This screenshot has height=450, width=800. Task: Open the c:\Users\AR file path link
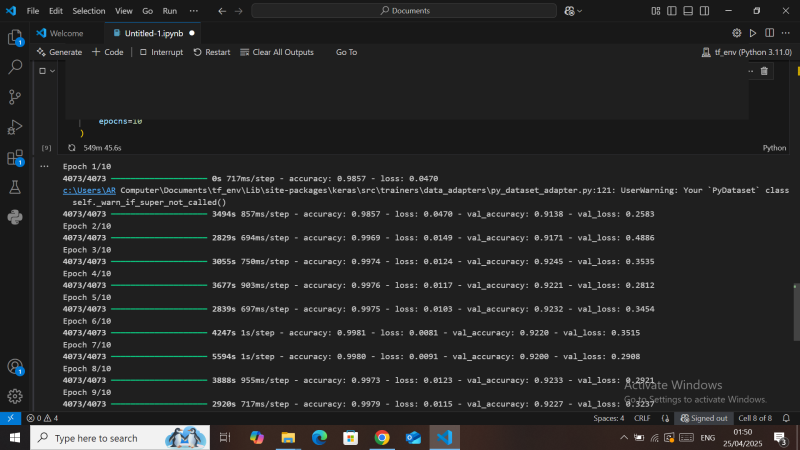[x=89, y=190]
